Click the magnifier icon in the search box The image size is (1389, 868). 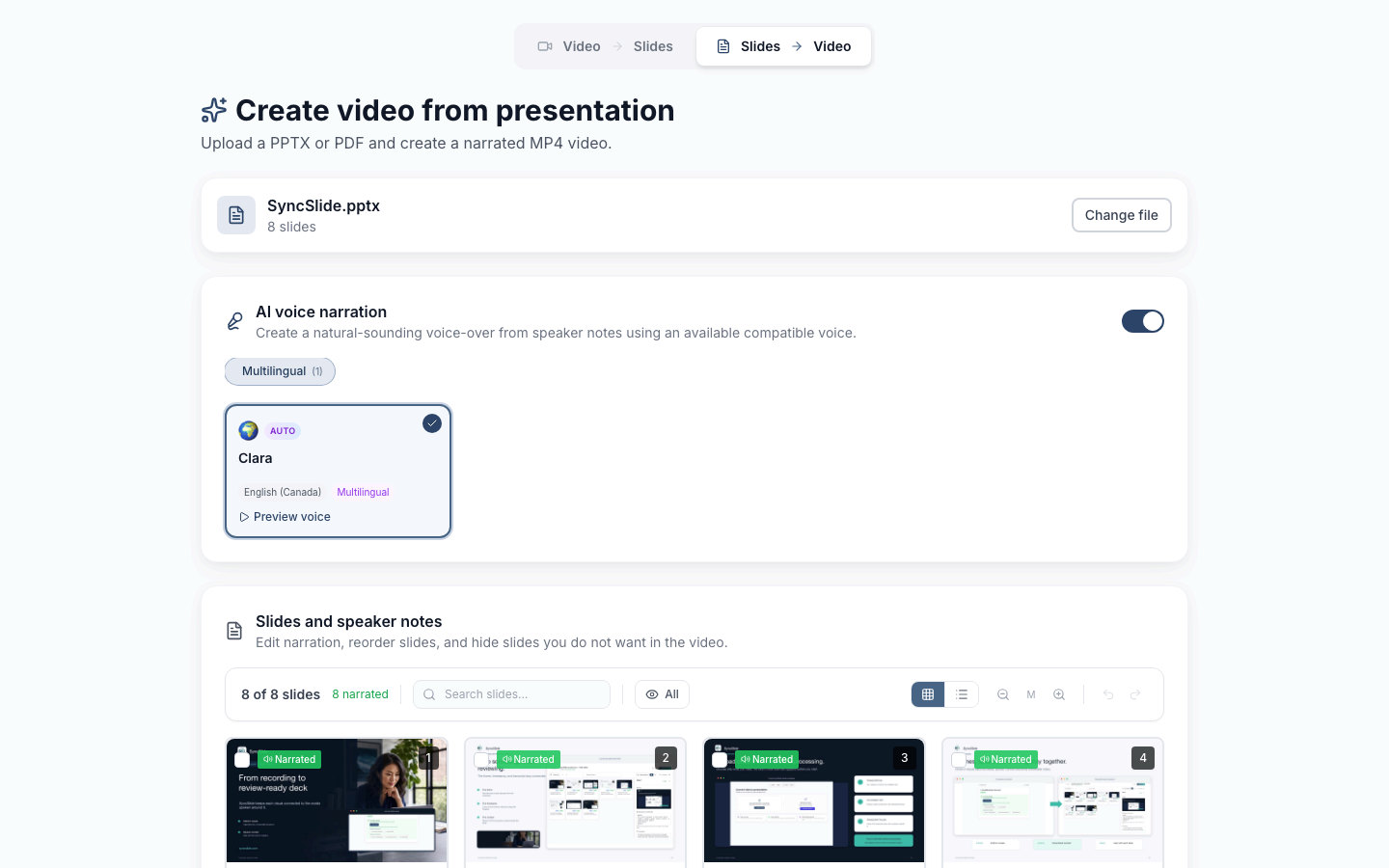[x=429, y=694]
